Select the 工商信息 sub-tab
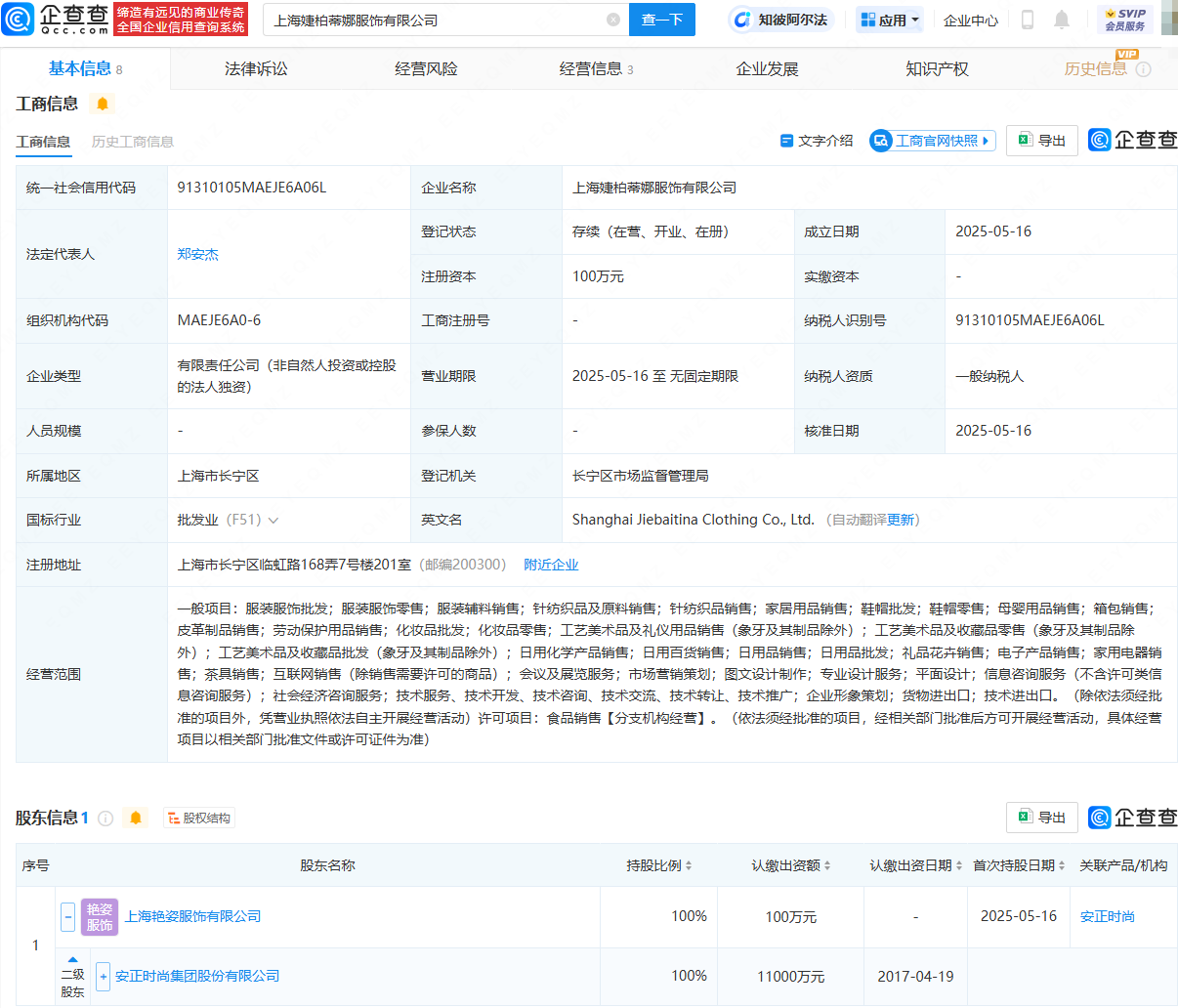This screenshot has width=1178, height=1008. pyautogui.click(x=43, y=142)
